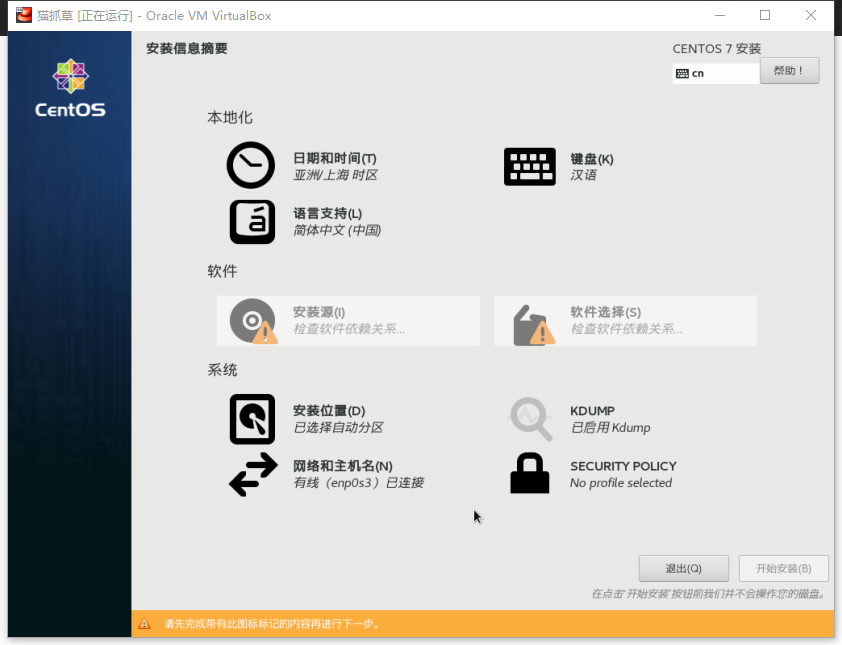The image size is (842, 645).
Task: Click the 退出(Q) quit button
Action: 684,568
